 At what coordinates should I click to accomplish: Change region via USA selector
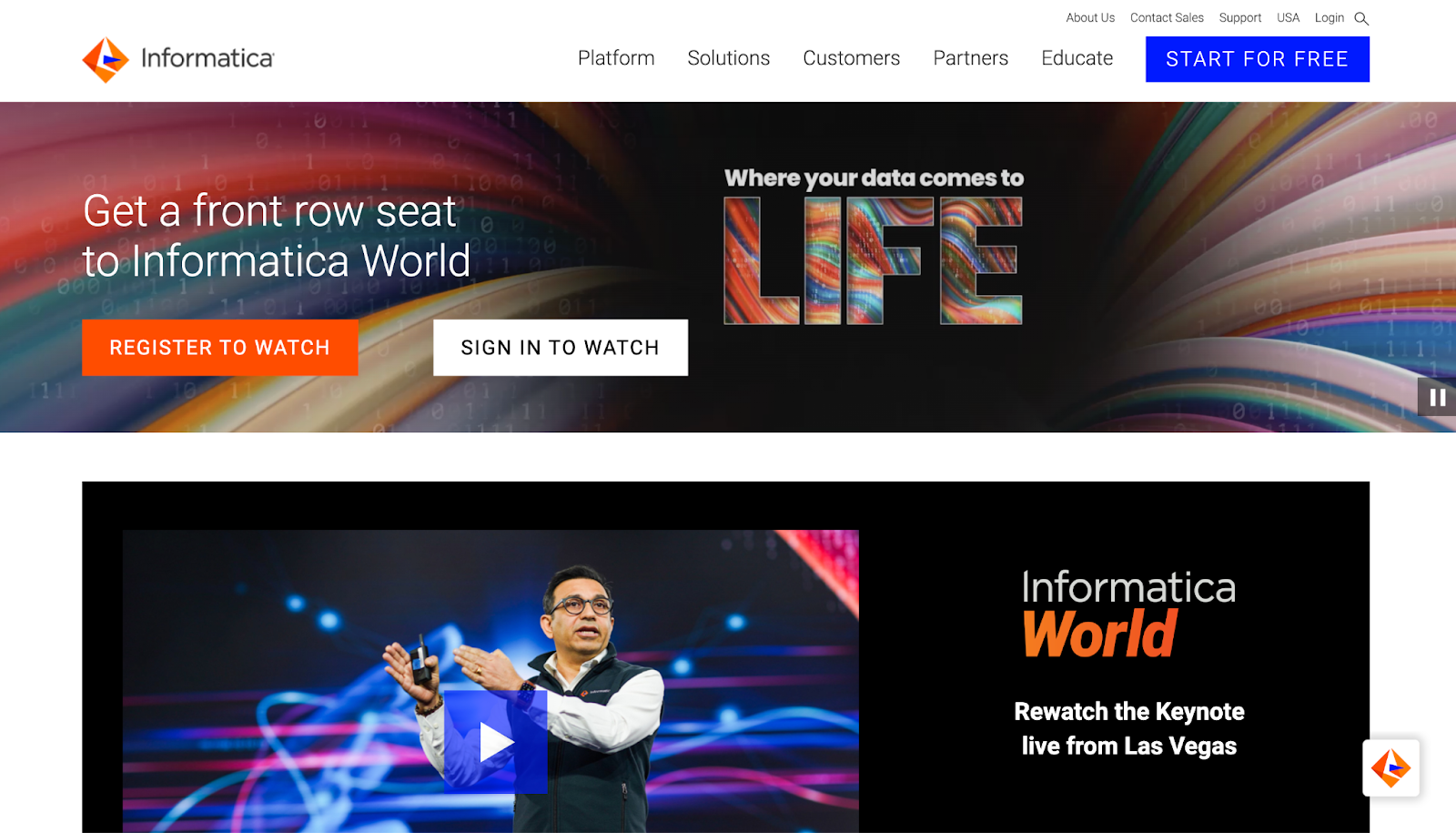[x=1288, y=17]
